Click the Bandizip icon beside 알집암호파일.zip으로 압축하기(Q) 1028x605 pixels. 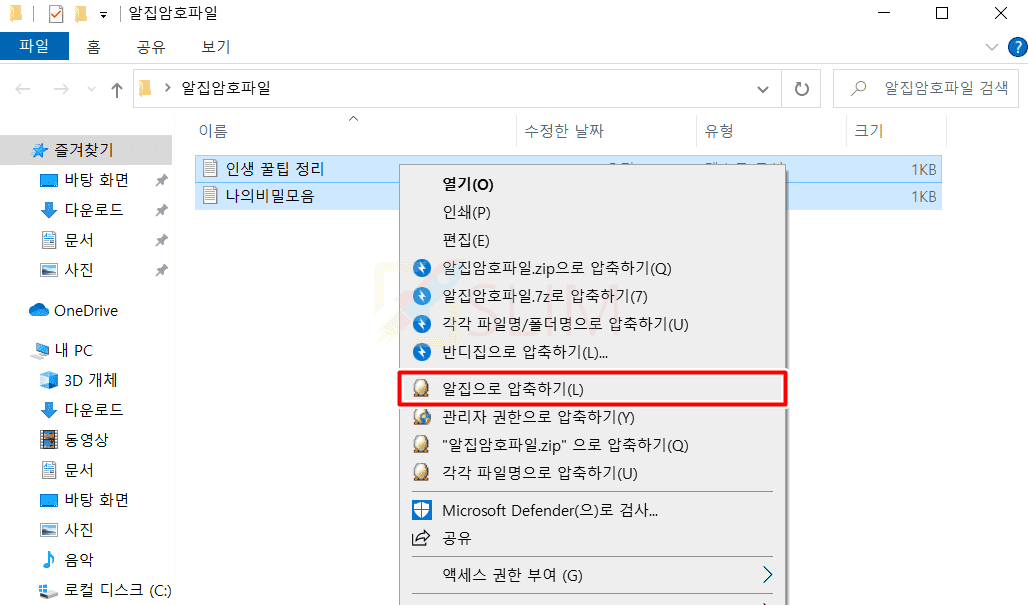(422, 268)
